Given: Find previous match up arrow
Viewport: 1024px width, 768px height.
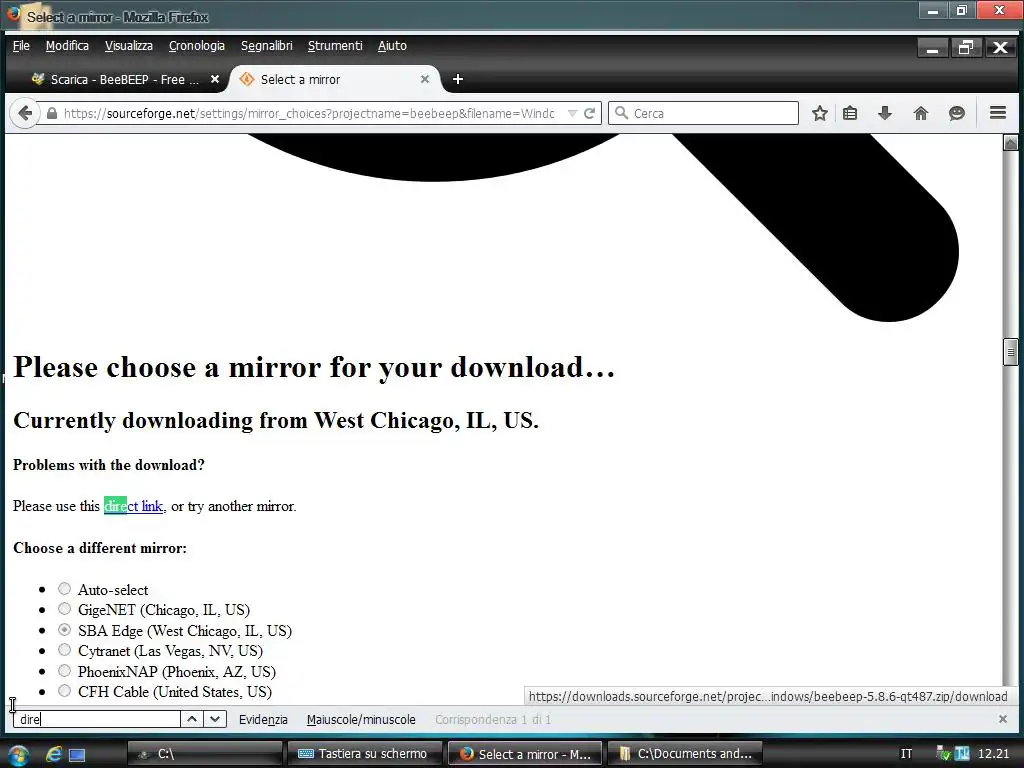Looking at the screenshot, I should [x=191, y=719].
